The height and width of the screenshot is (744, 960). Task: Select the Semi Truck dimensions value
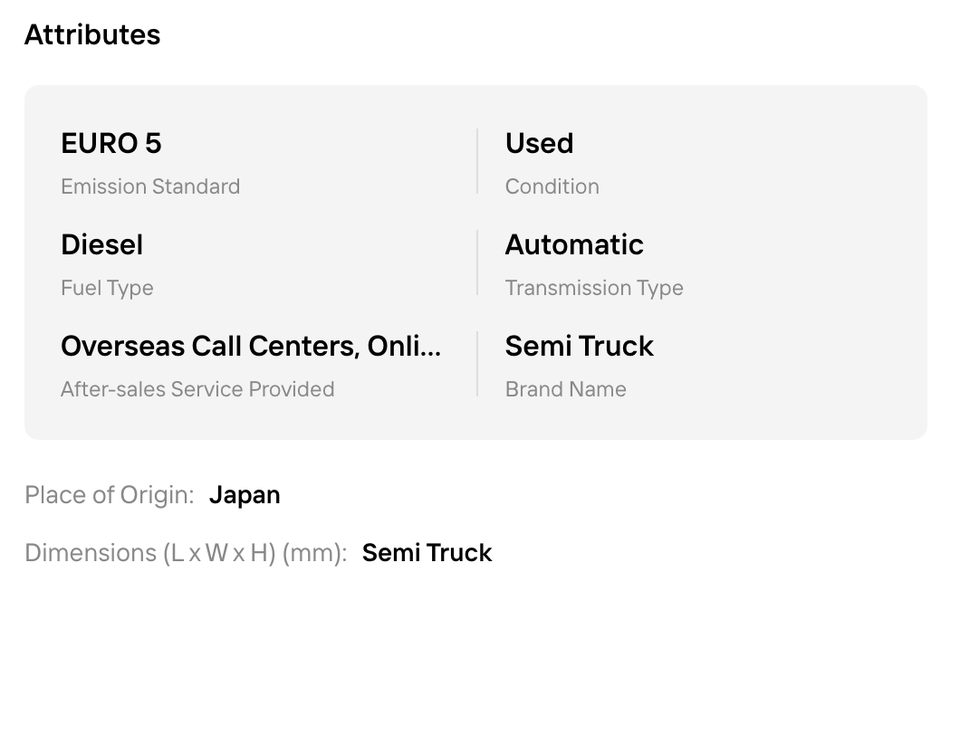click(x=427, y=553)
